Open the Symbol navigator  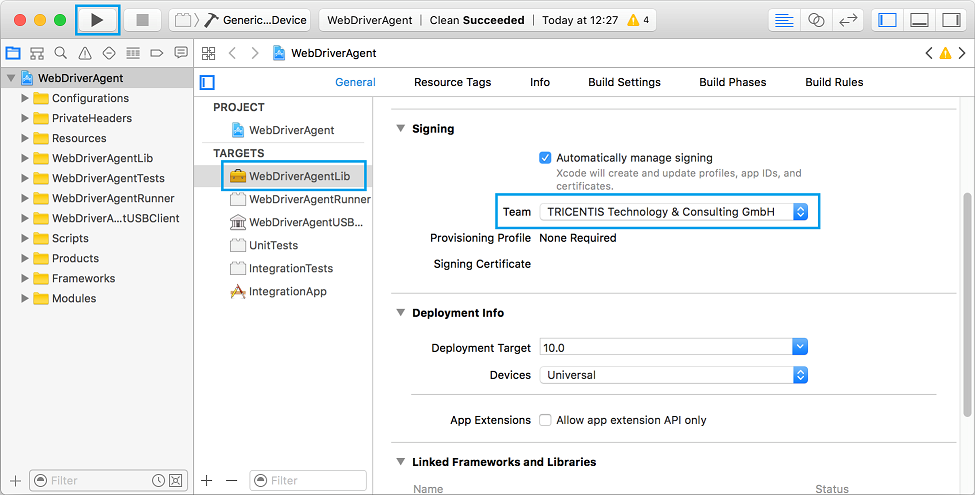pos(37,53)
